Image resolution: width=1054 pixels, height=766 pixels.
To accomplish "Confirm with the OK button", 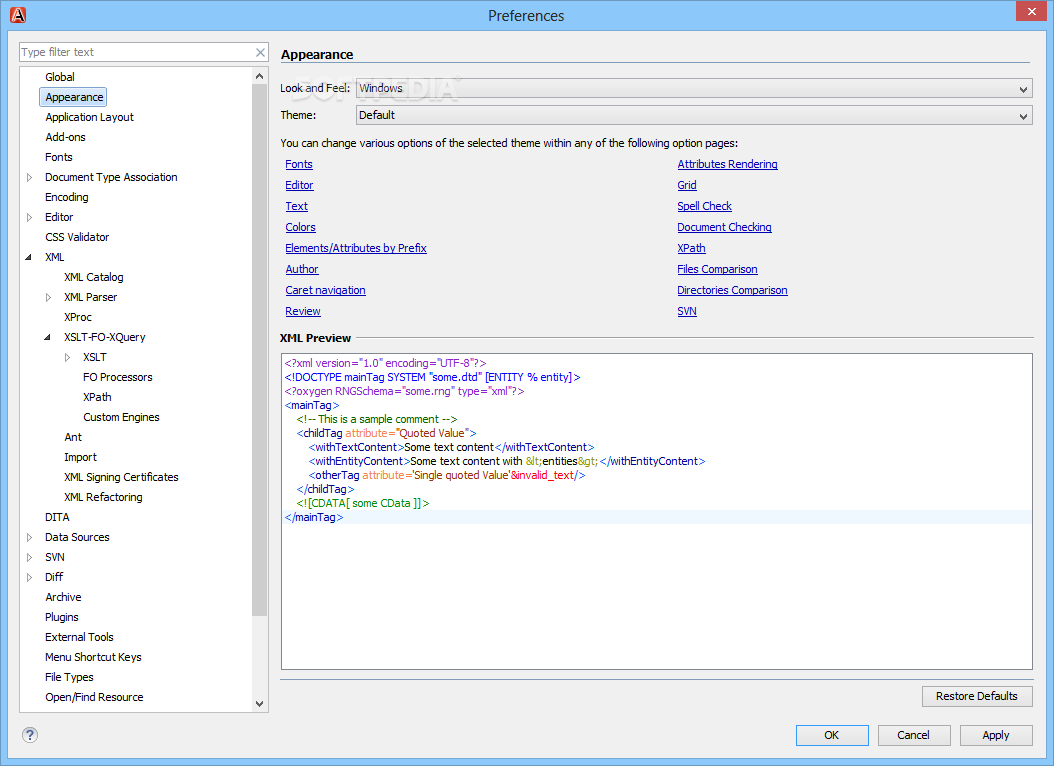I will tap(832, 735).
